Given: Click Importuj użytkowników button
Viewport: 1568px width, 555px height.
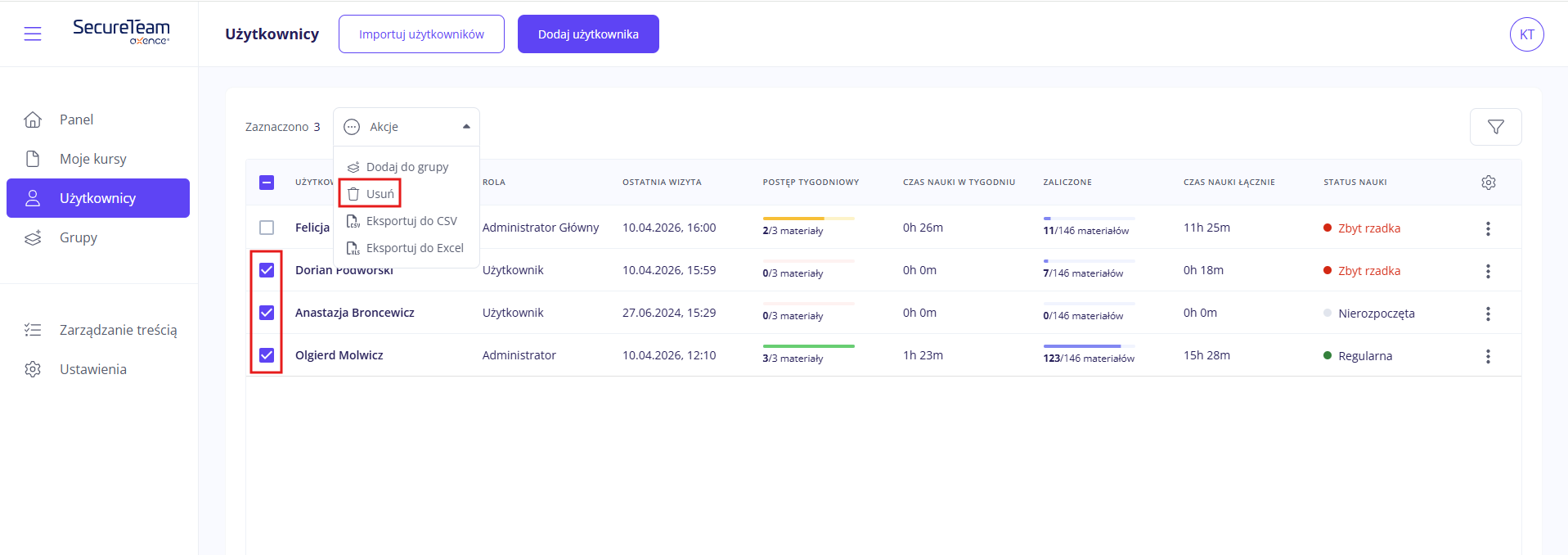Looking at the screenshot, I should point(421,34).
